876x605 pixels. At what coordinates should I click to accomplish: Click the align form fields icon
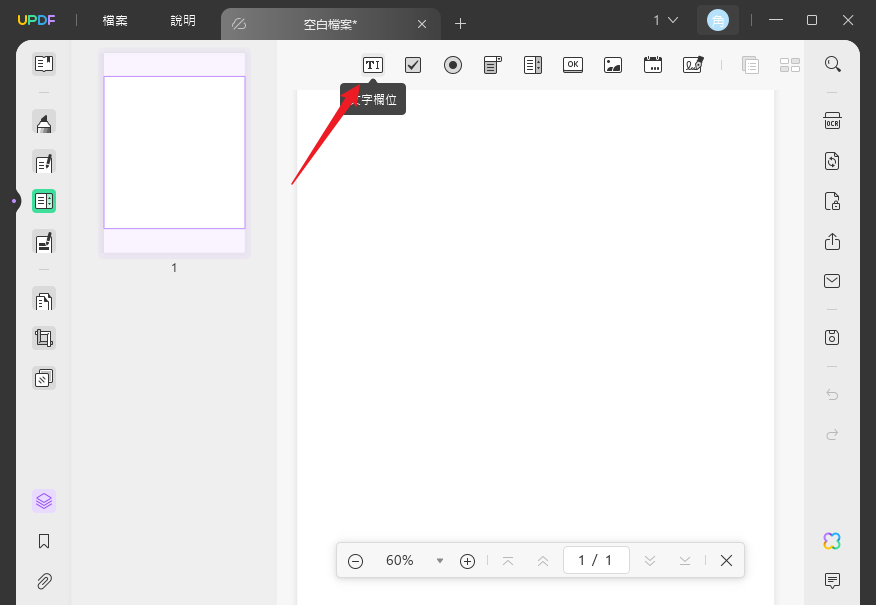pyautogui.click(x=790, y=65)
